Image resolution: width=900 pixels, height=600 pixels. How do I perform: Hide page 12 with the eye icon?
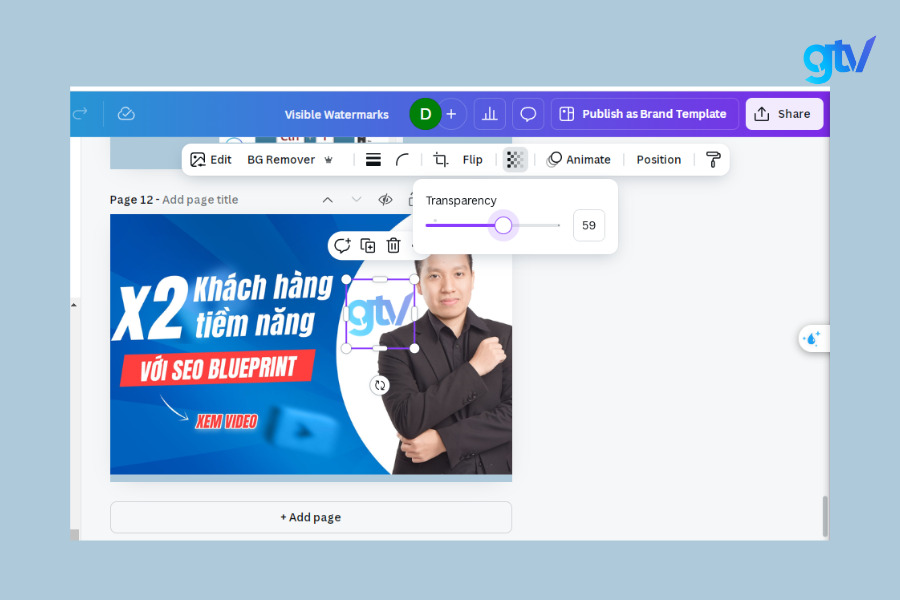tap(385, 200)
